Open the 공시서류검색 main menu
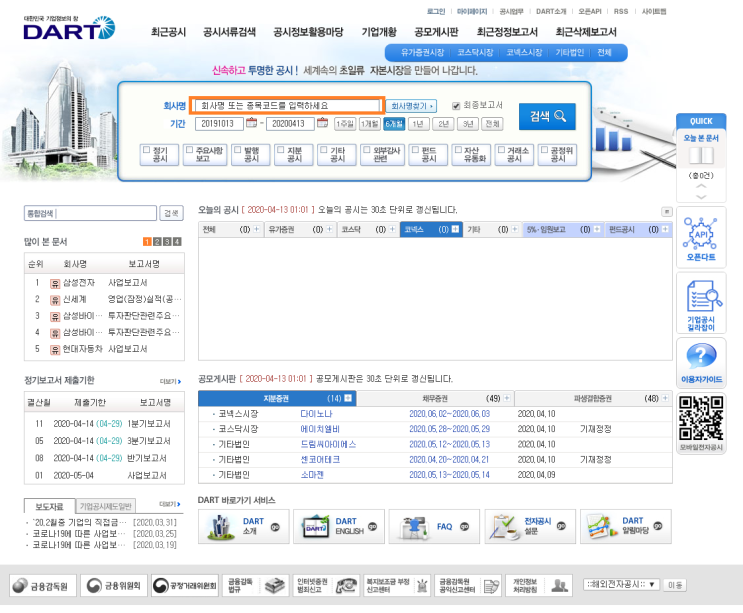Image resolution: width=743 pixels, height=613 pixels. pos(229,32)
